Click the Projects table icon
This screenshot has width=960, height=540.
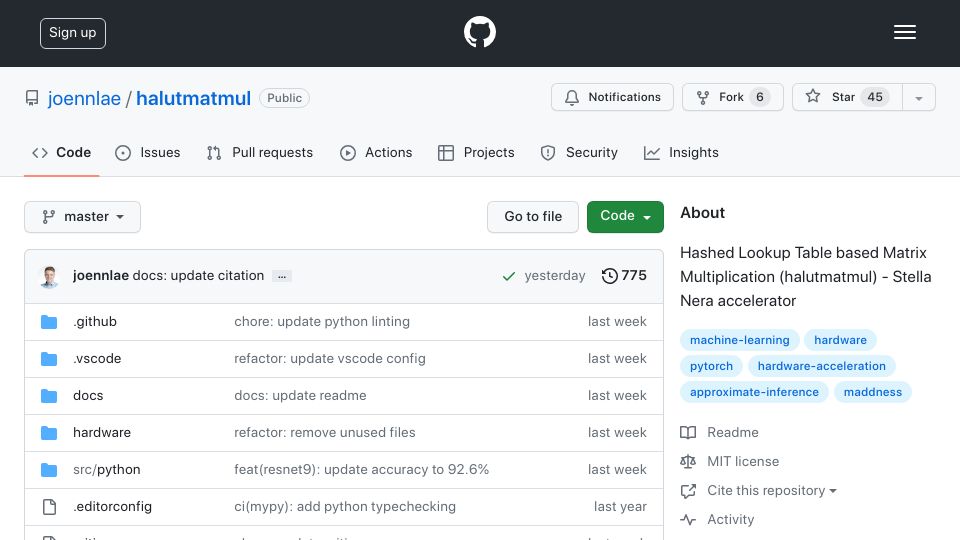pos(446,153)
